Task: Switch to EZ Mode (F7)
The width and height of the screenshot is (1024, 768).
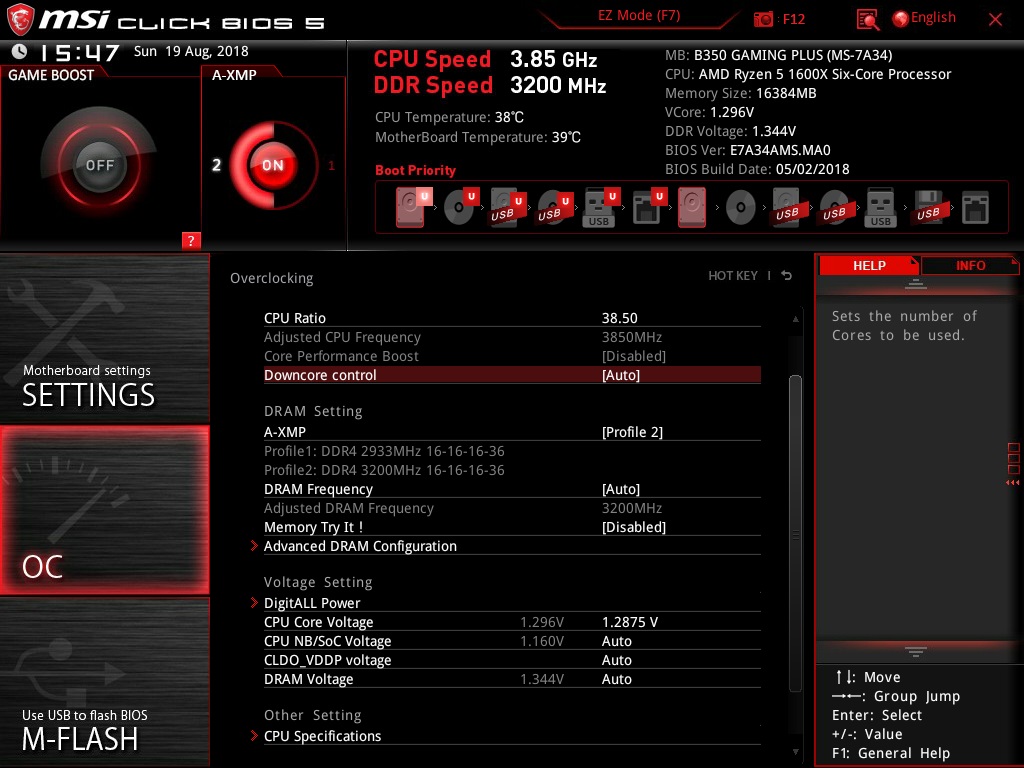Action: (639, 15)
